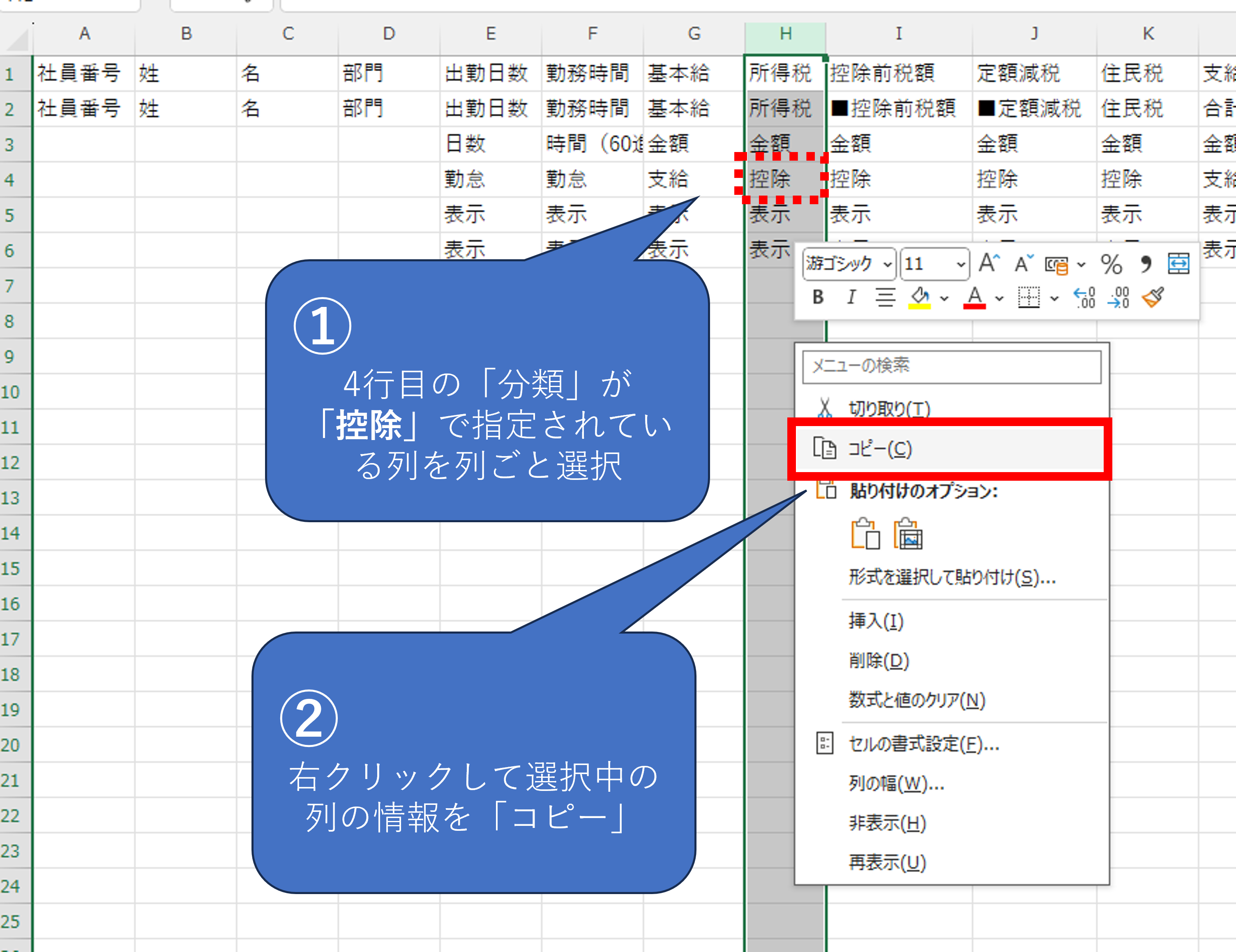1236x952 pixels.
Task: Choose 形式を選択して貼り付け(S)...
Action: tap(952, 577)
